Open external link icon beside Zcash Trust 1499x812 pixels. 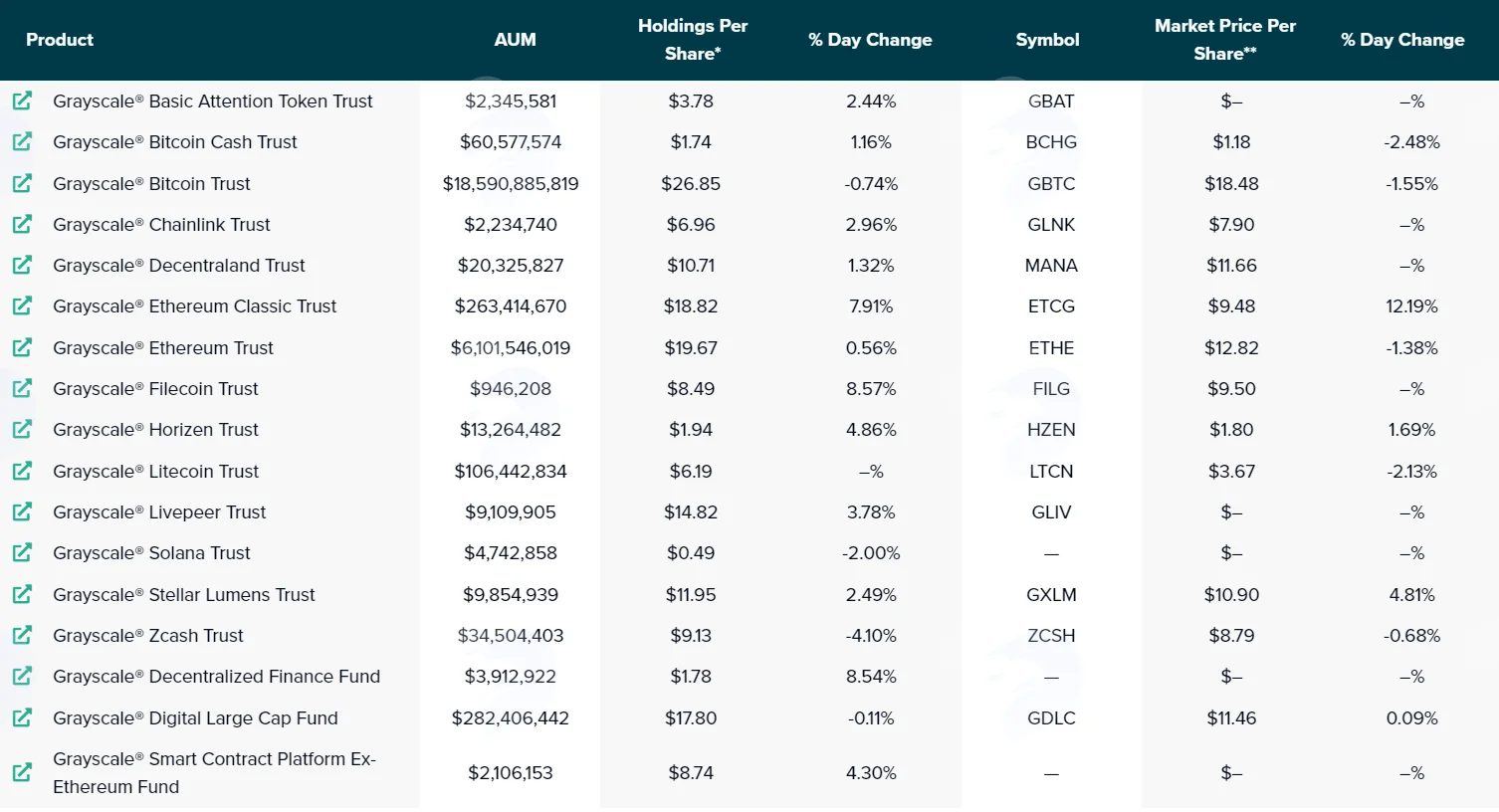[22, 635]
